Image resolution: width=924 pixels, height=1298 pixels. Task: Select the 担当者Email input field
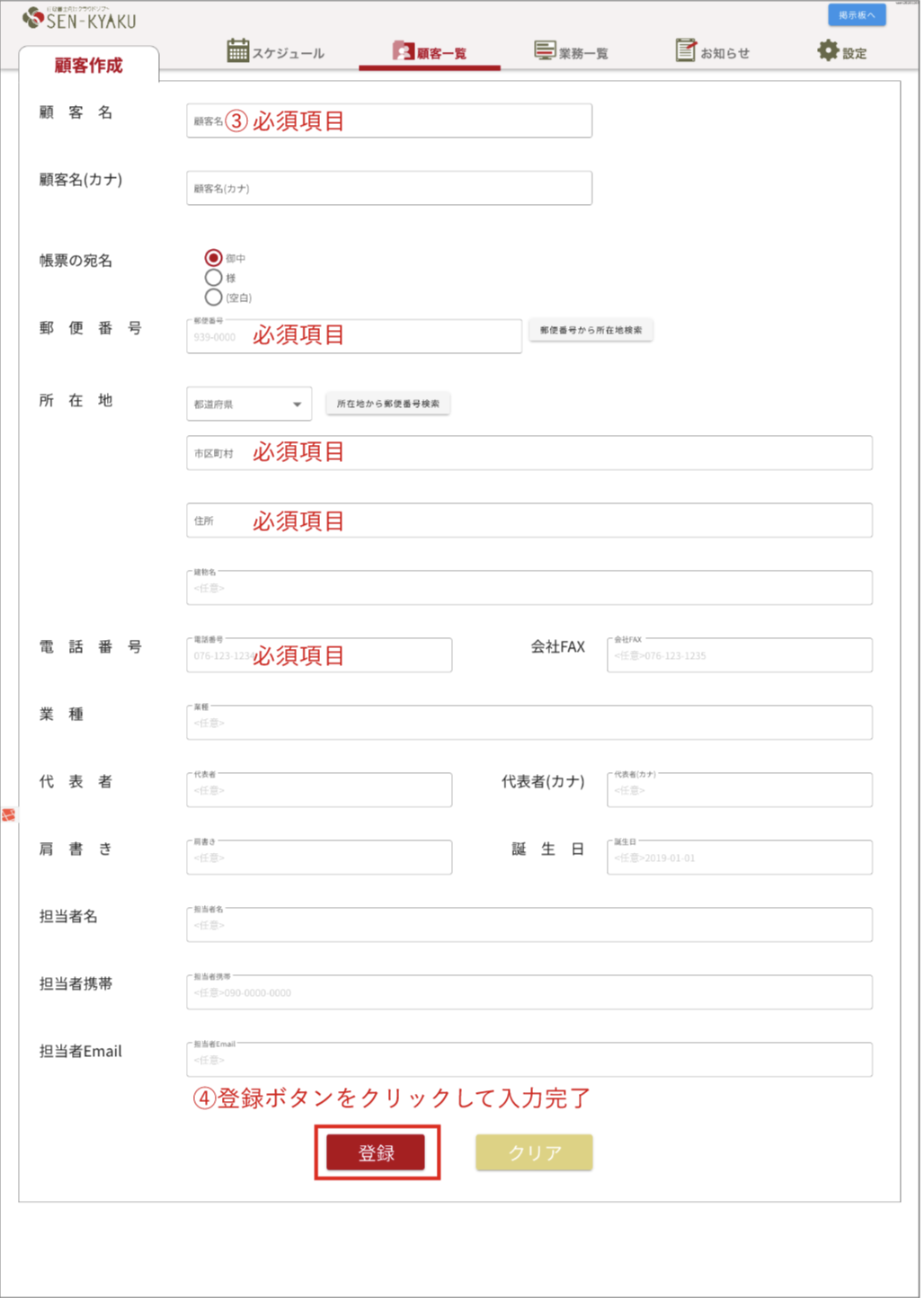click(529, 1059)
